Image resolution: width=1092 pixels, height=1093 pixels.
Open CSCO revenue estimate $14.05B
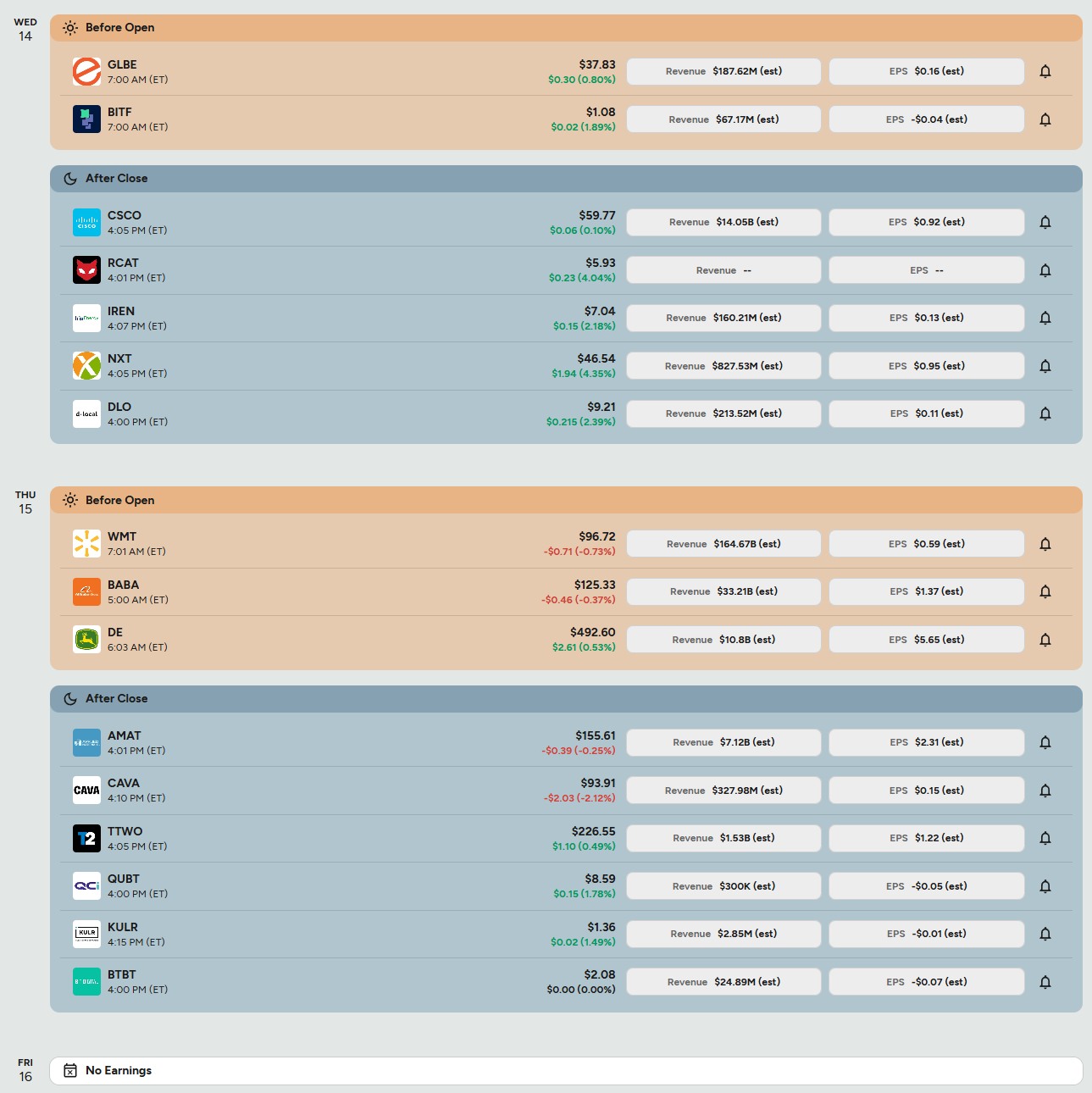pos(723,222)
